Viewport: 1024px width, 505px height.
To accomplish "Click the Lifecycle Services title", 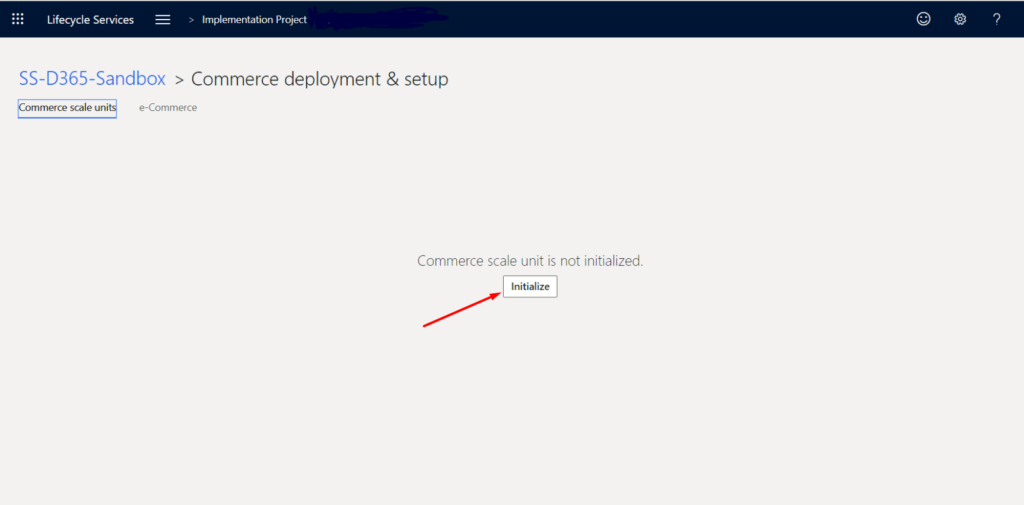I will pos(90,20).
